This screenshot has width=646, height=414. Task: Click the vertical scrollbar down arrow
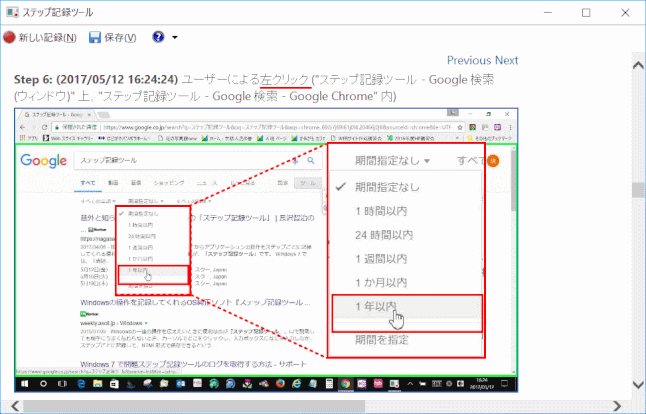pyautogui.click(x=638, y=385)
